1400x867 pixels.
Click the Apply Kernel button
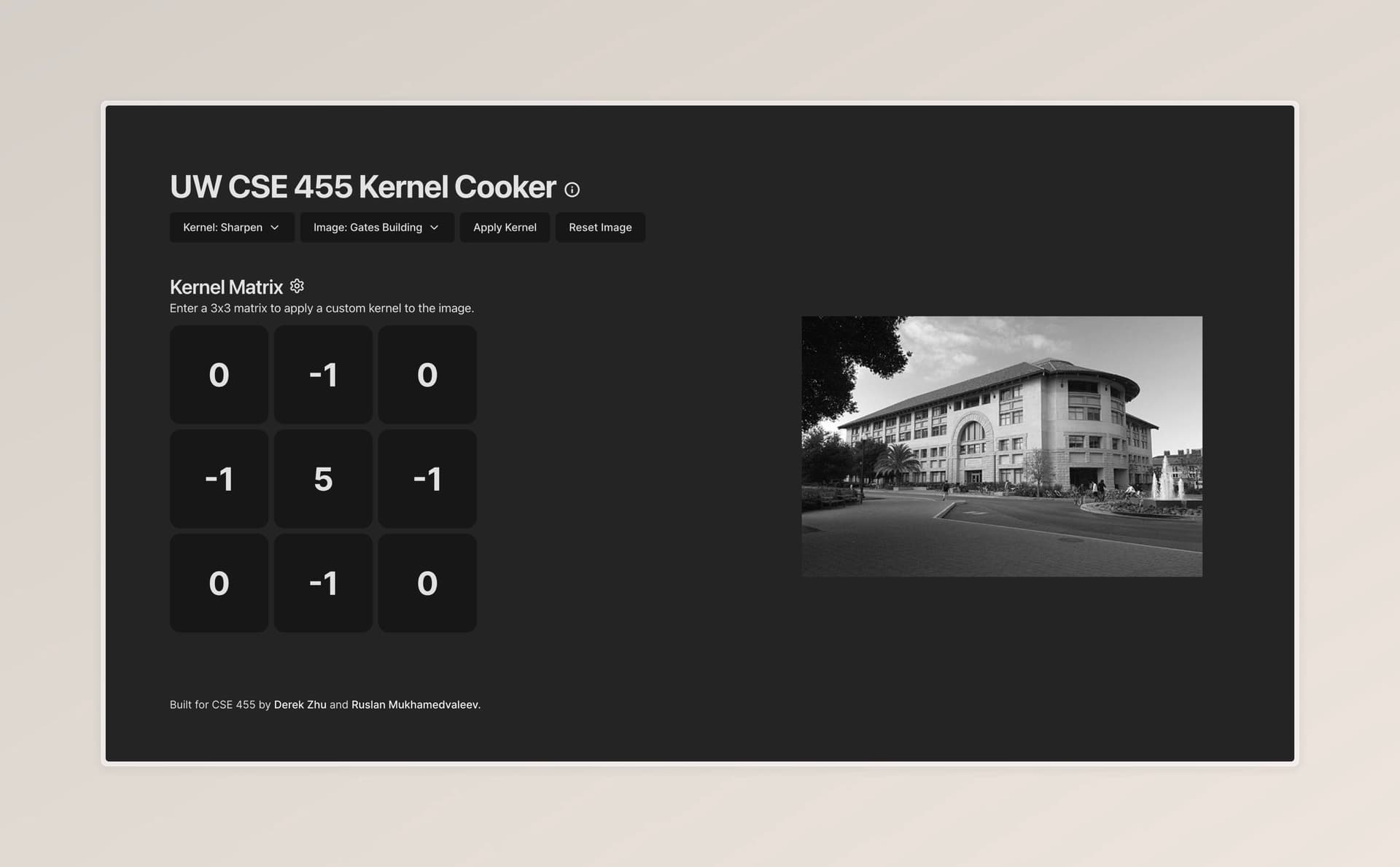[504, 227]
